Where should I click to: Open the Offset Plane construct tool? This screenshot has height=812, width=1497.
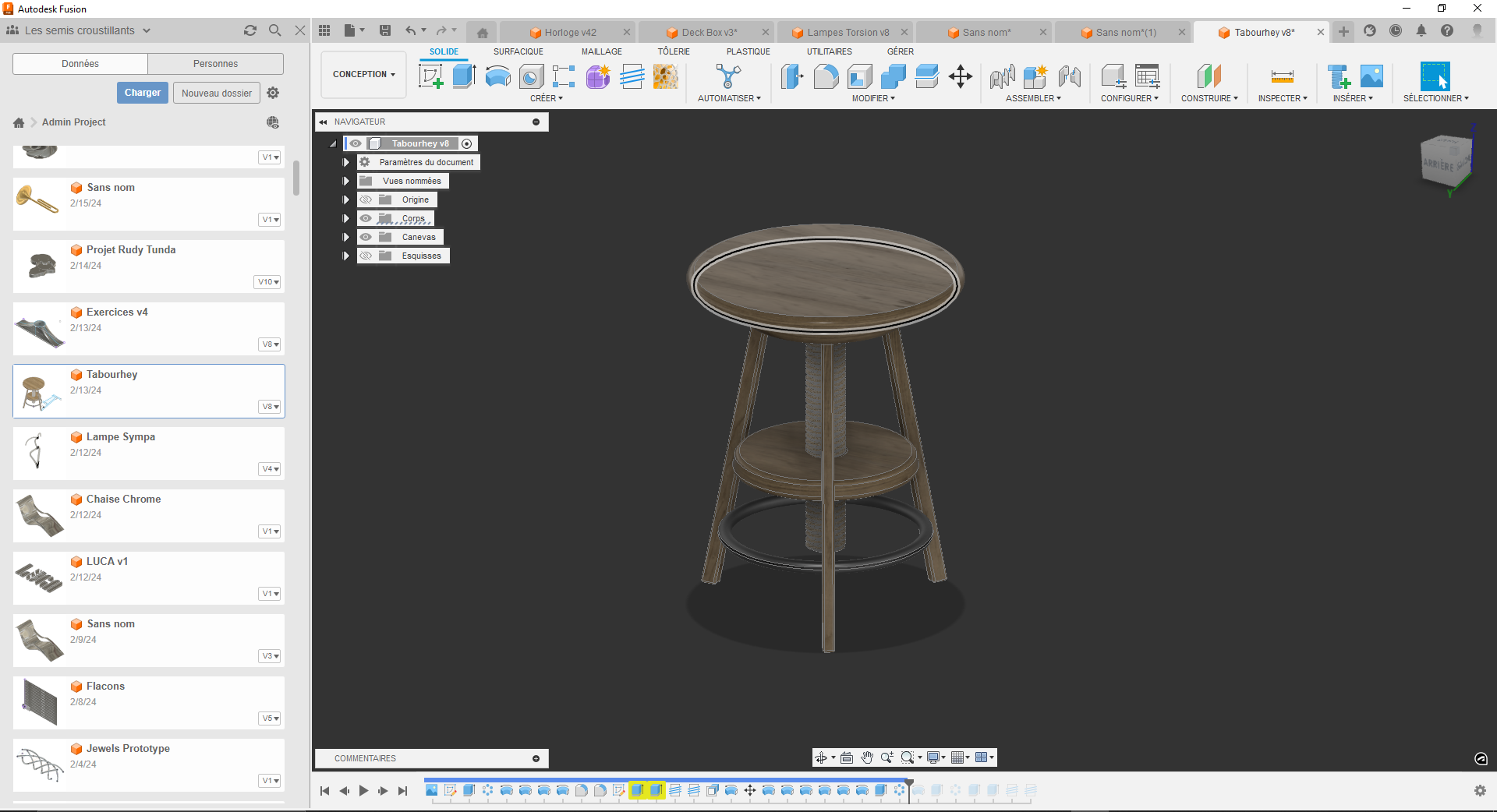1209,76
